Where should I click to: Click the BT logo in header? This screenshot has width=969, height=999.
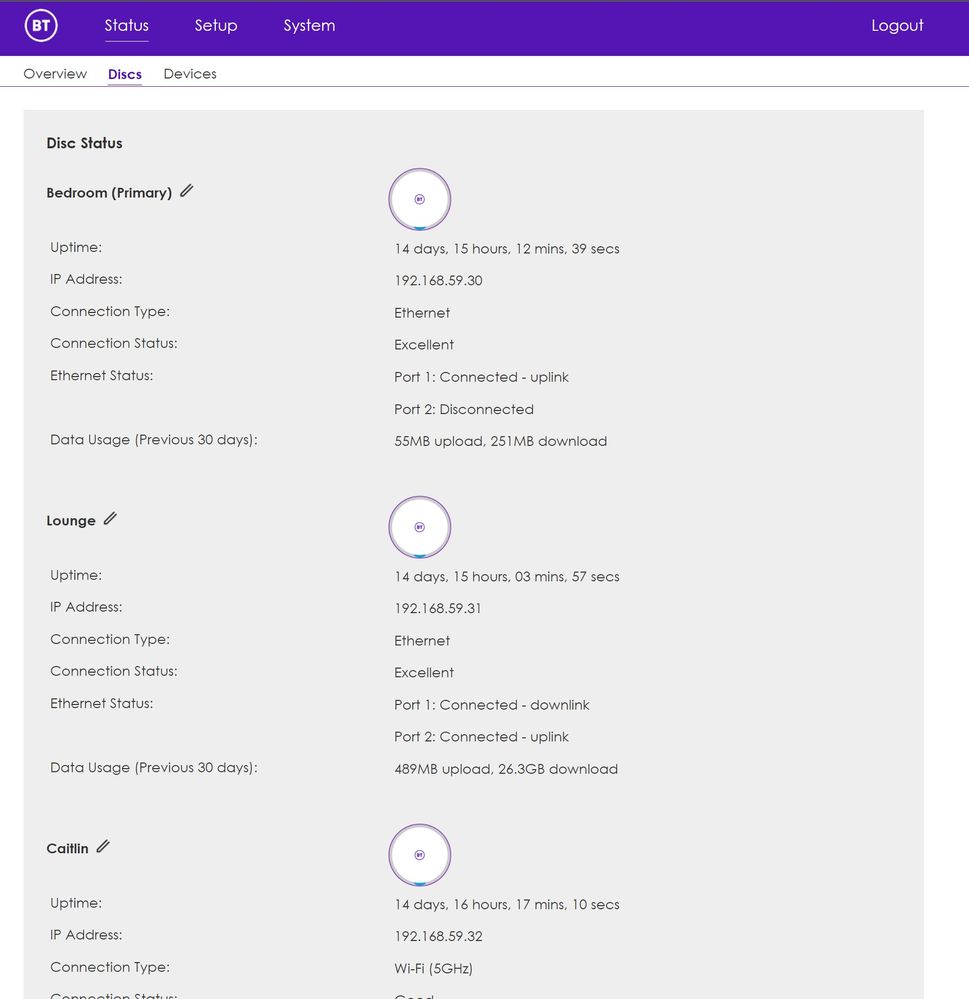[x=41, y=27]
